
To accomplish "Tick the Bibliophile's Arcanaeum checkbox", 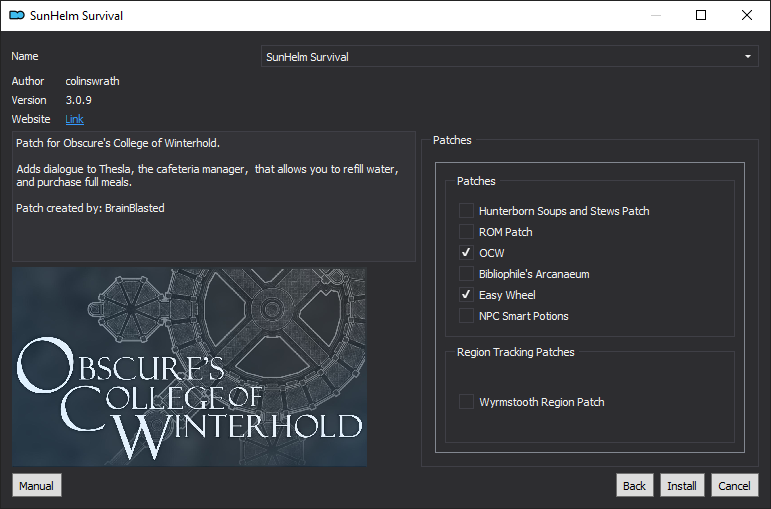I will [x=466, y=273].
